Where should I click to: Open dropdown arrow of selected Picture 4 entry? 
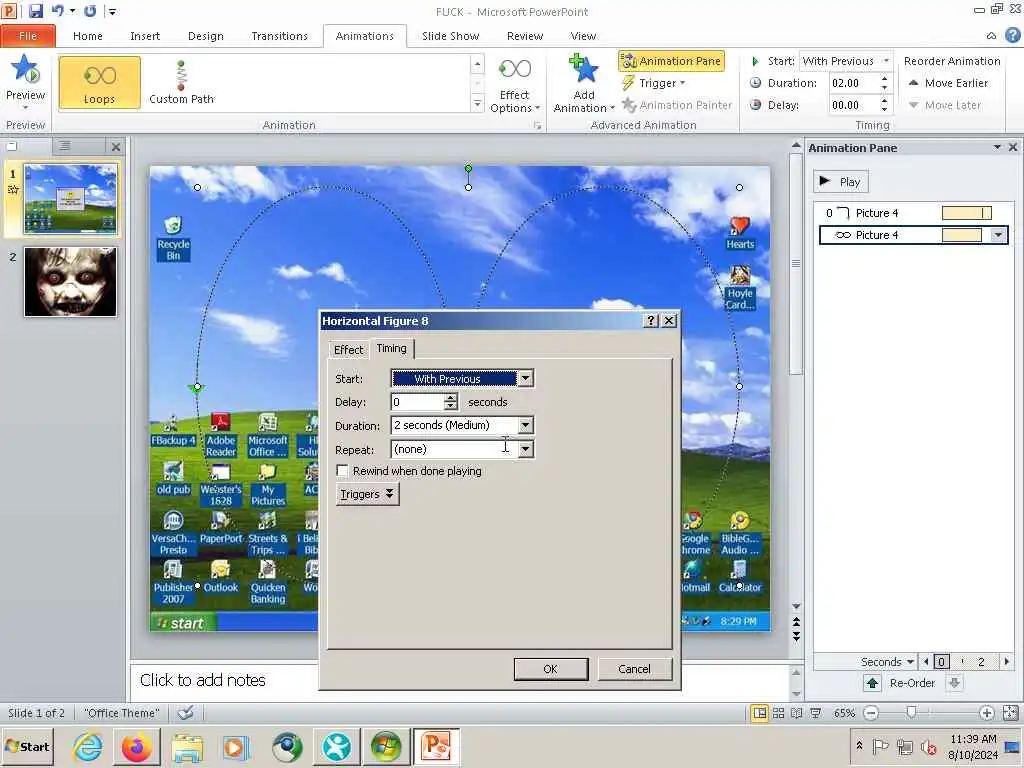point(998,235)
